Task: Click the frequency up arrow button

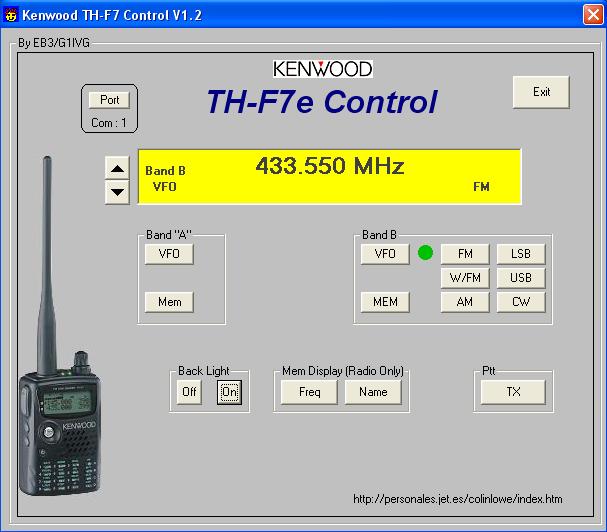Action: 117,167
